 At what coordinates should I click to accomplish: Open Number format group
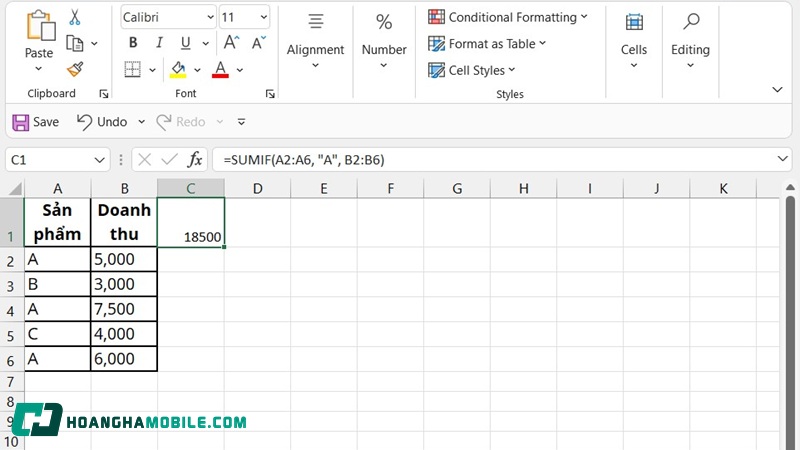(384, 42)
